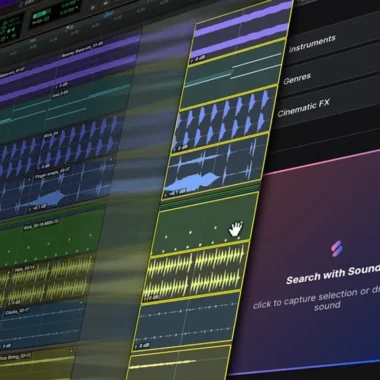Image resolution: width=380 pixels, height=380 pixels.
Task: Click the Search with Sound capture area
Action: 310,263
